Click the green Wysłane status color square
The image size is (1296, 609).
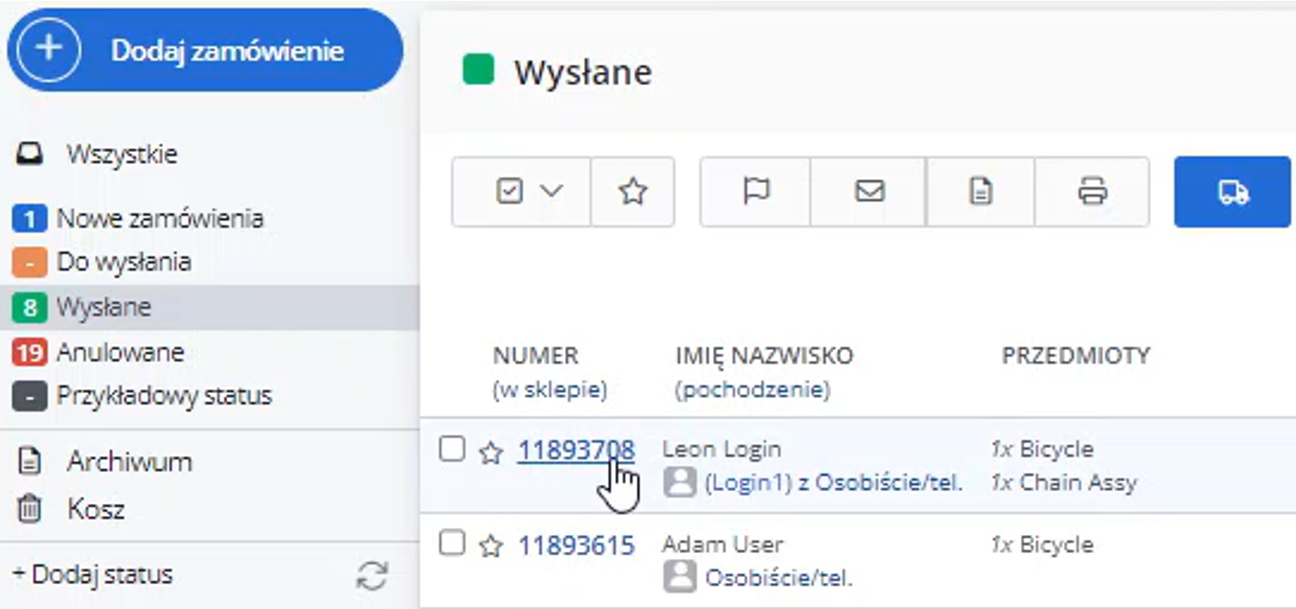point(478,71)
